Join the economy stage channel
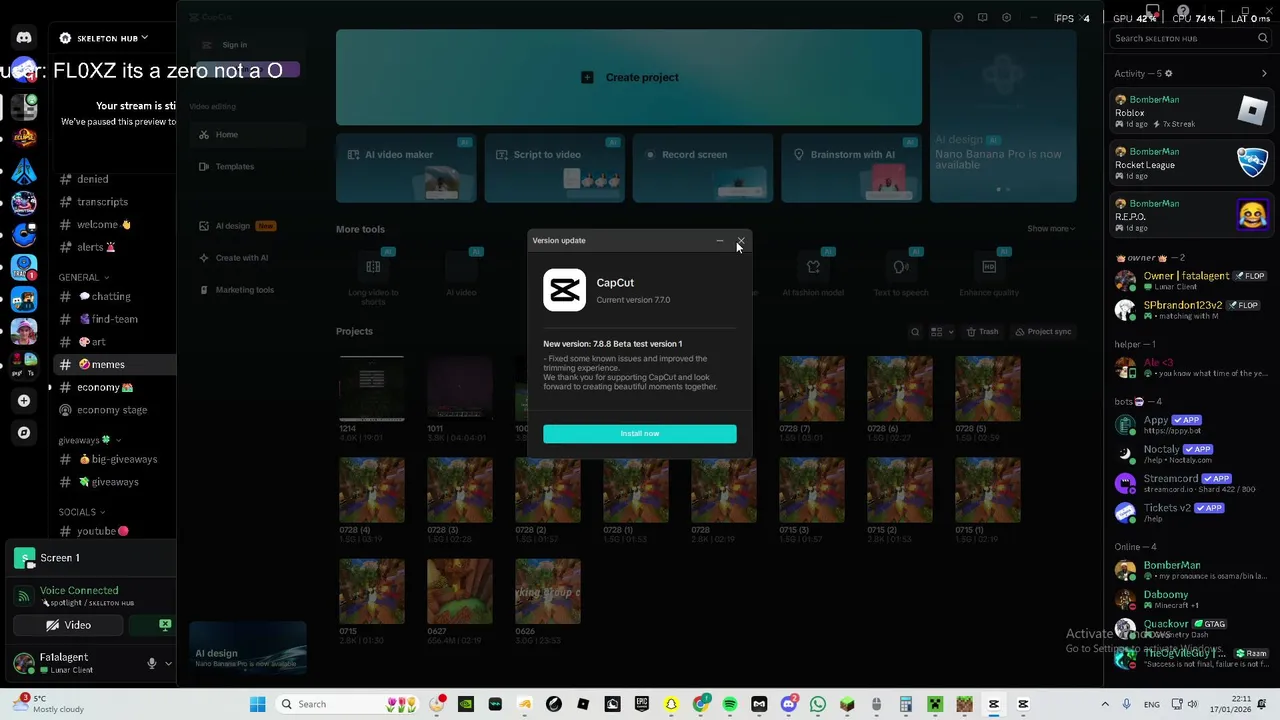This screenshot has width=1280, height=720. pyautogui.click(x=112, y=410)
